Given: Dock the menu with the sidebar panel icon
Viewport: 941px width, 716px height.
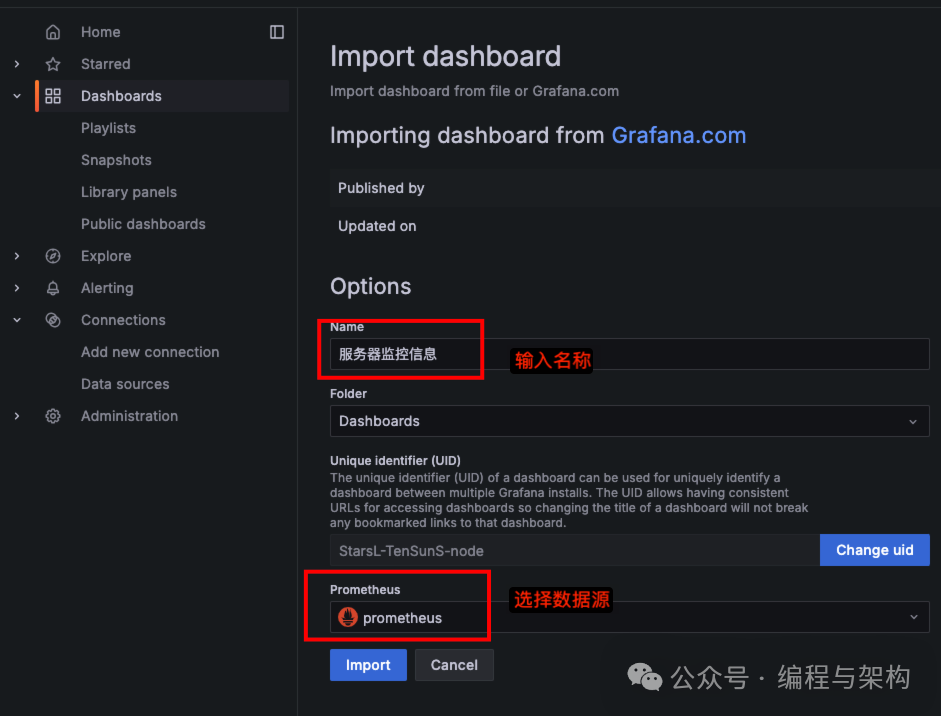Looking at the screenshot, I should [x=277, y=32].
